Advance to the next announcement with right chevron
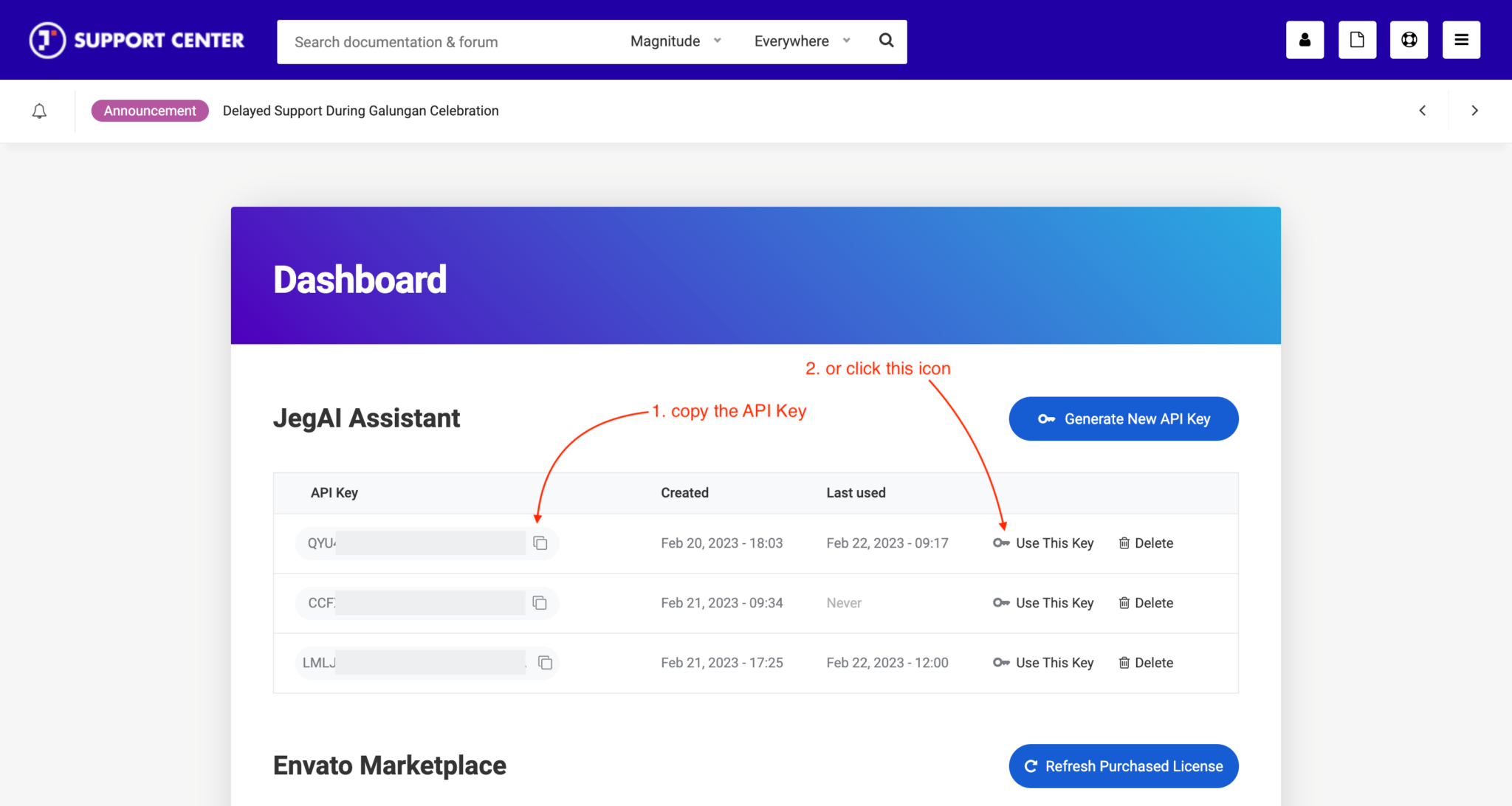 coord(1474,111)
